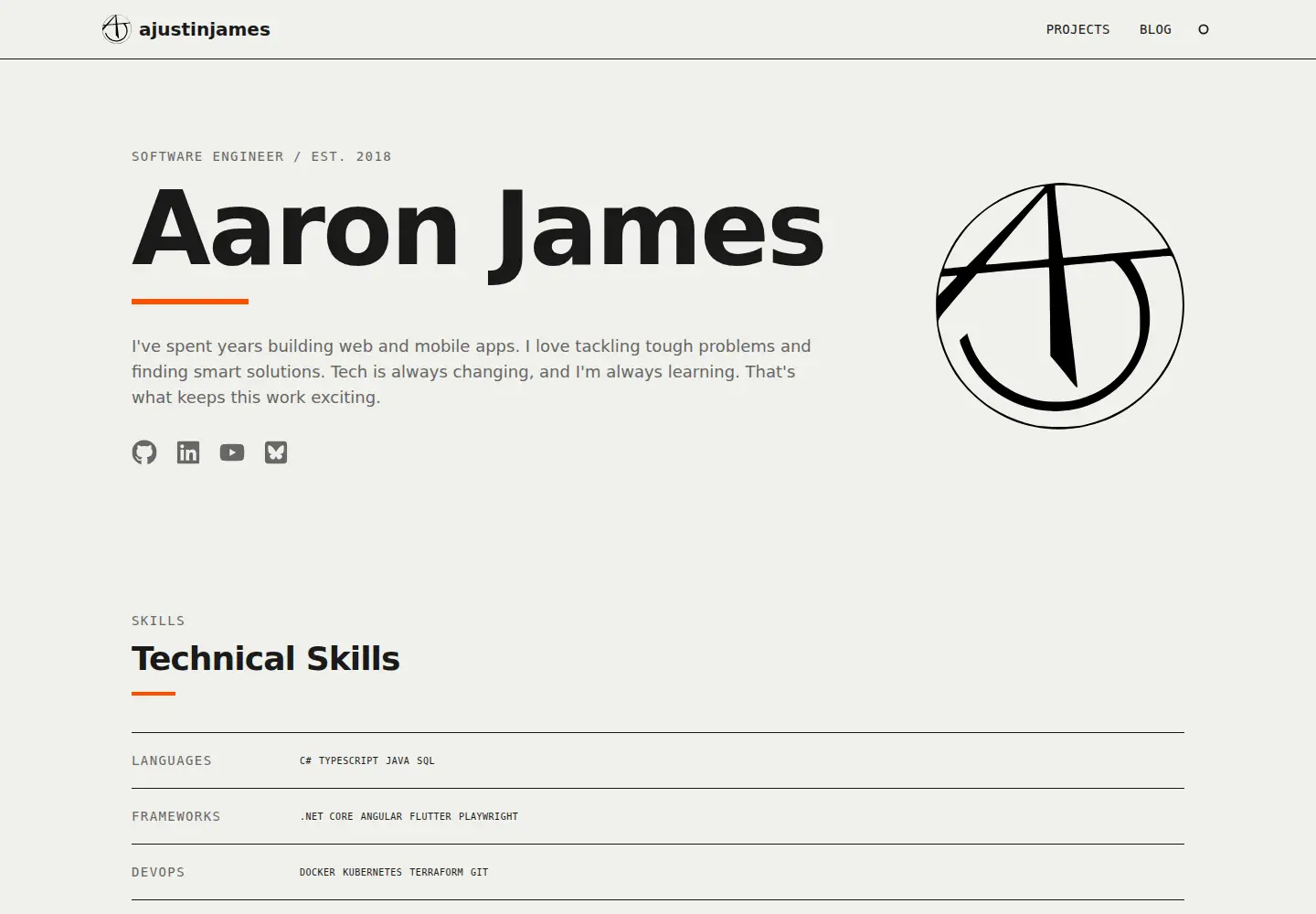Open the GitHub profile icon
Image resolution: width=1316 pixels, height=914 pixels.
click(144, 452)
